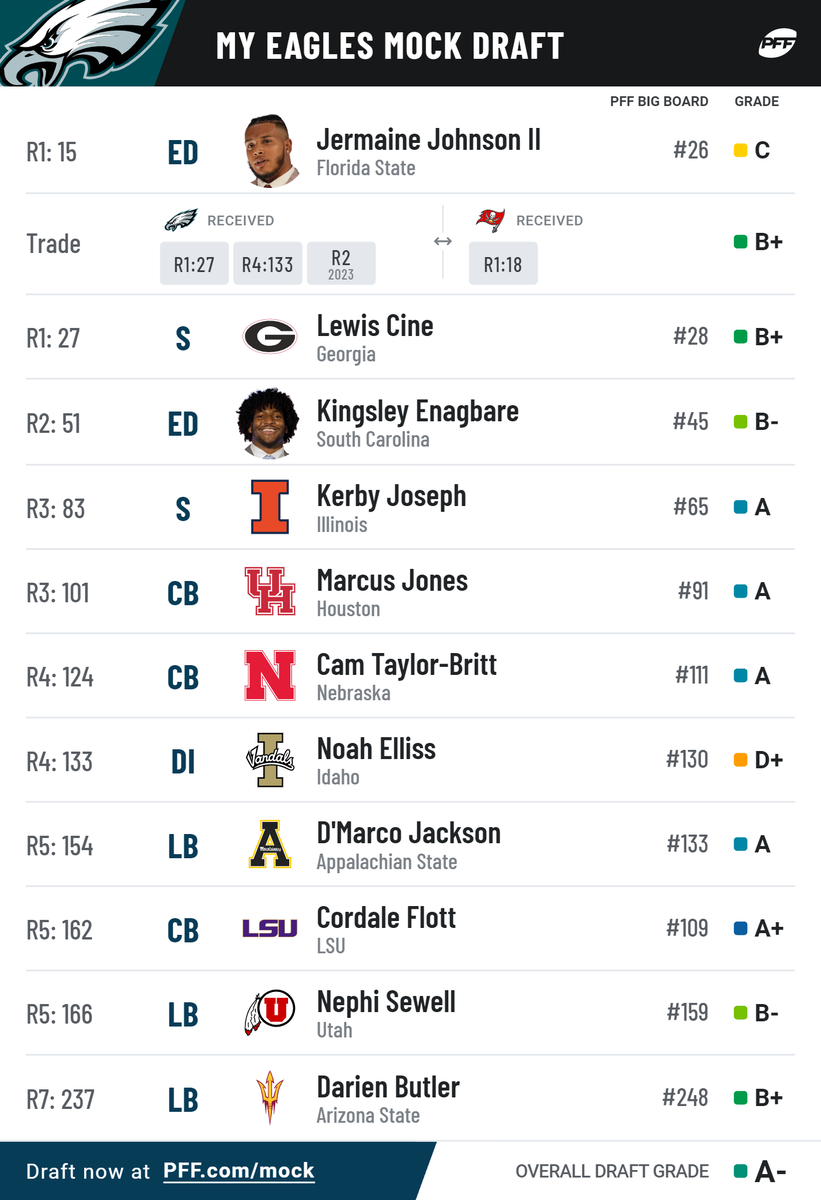Click Jermaine Johnson II headshot photo
The image size is (821, 1200).
[x=270, y=151]
